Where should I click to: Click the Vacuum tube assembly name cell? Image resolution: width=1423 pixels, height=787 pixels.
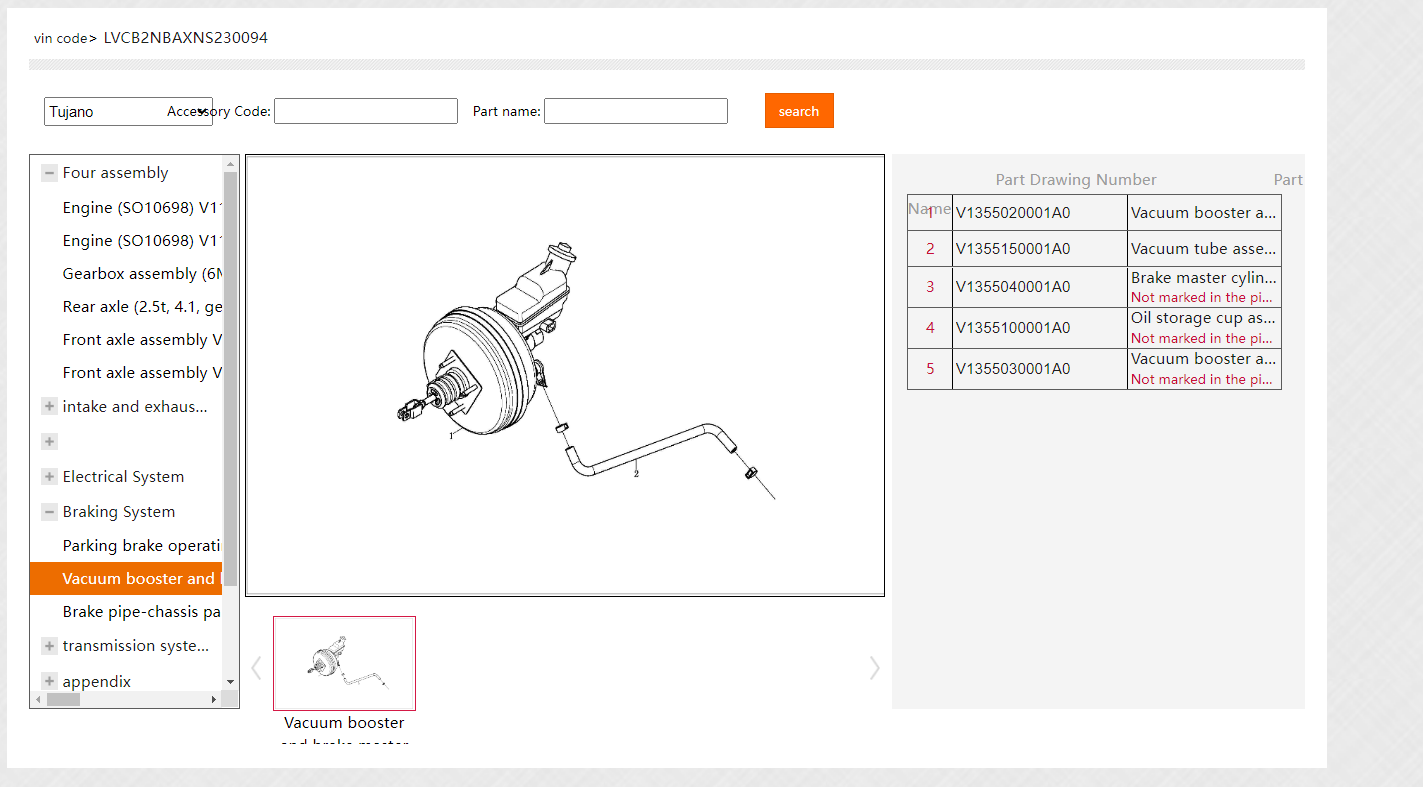(x=1204, y=249)
